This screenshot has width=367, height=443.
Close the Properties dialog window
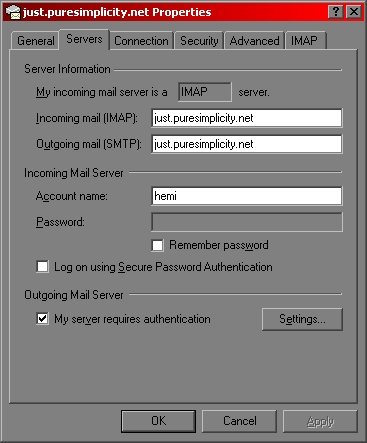coord(354,12)
